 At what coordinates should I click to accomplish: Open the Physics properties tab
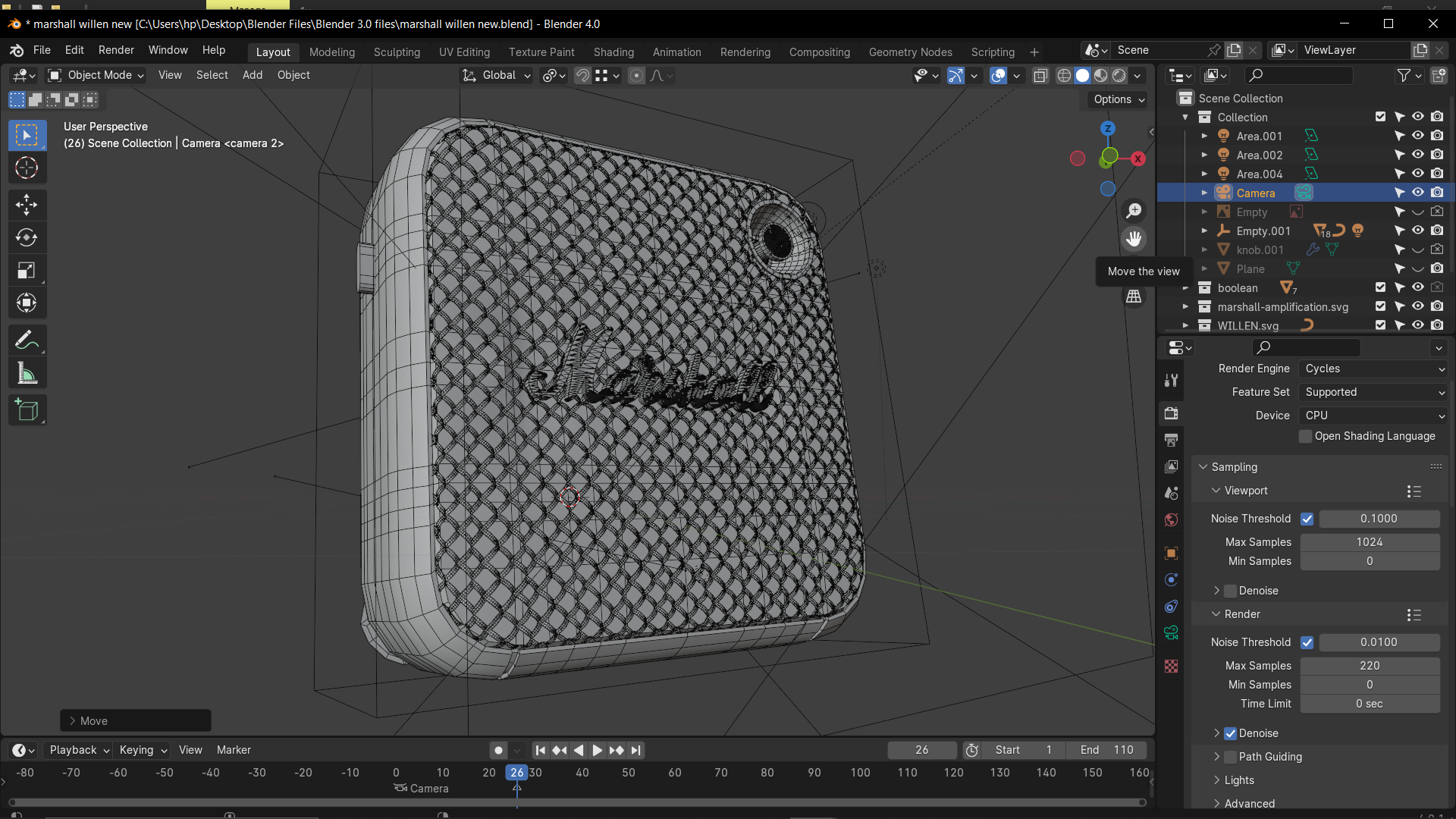tap(1172, 579)
